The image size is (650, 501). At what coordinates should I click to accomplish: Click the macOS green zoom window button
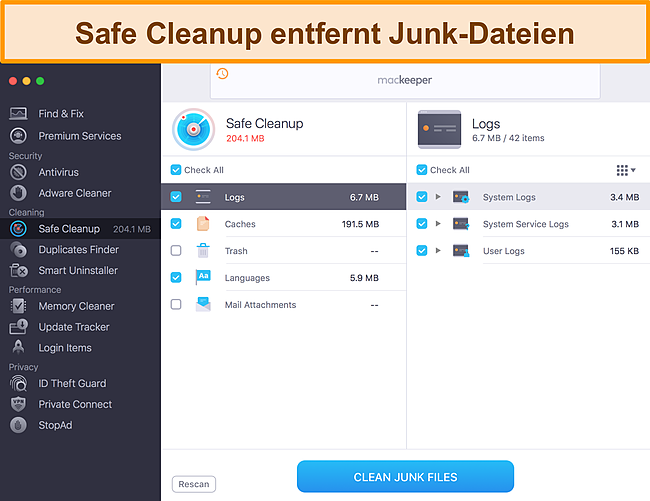pos(40,81)
